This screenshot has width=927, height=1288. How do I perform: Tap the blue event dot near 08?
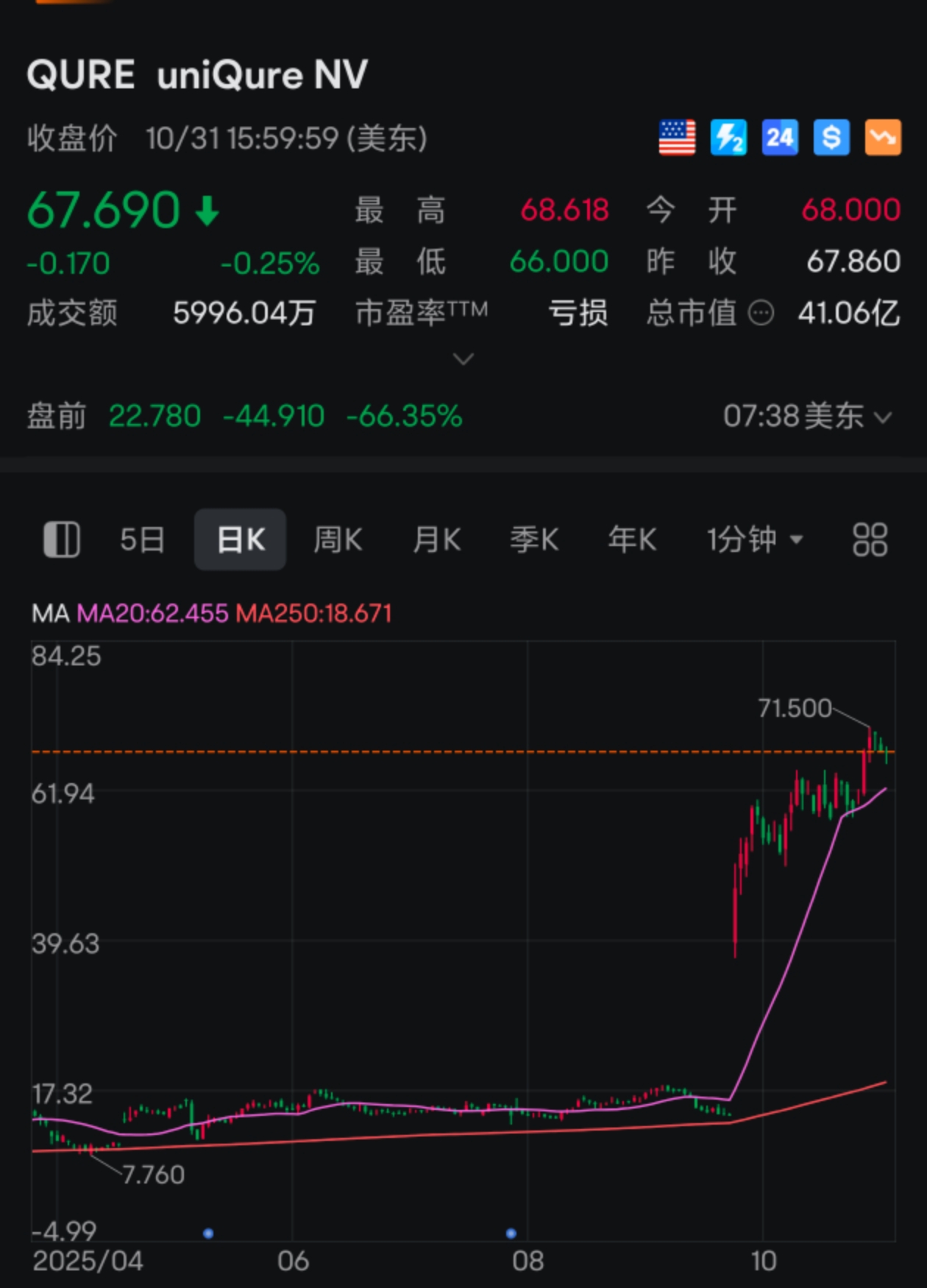511,1233
